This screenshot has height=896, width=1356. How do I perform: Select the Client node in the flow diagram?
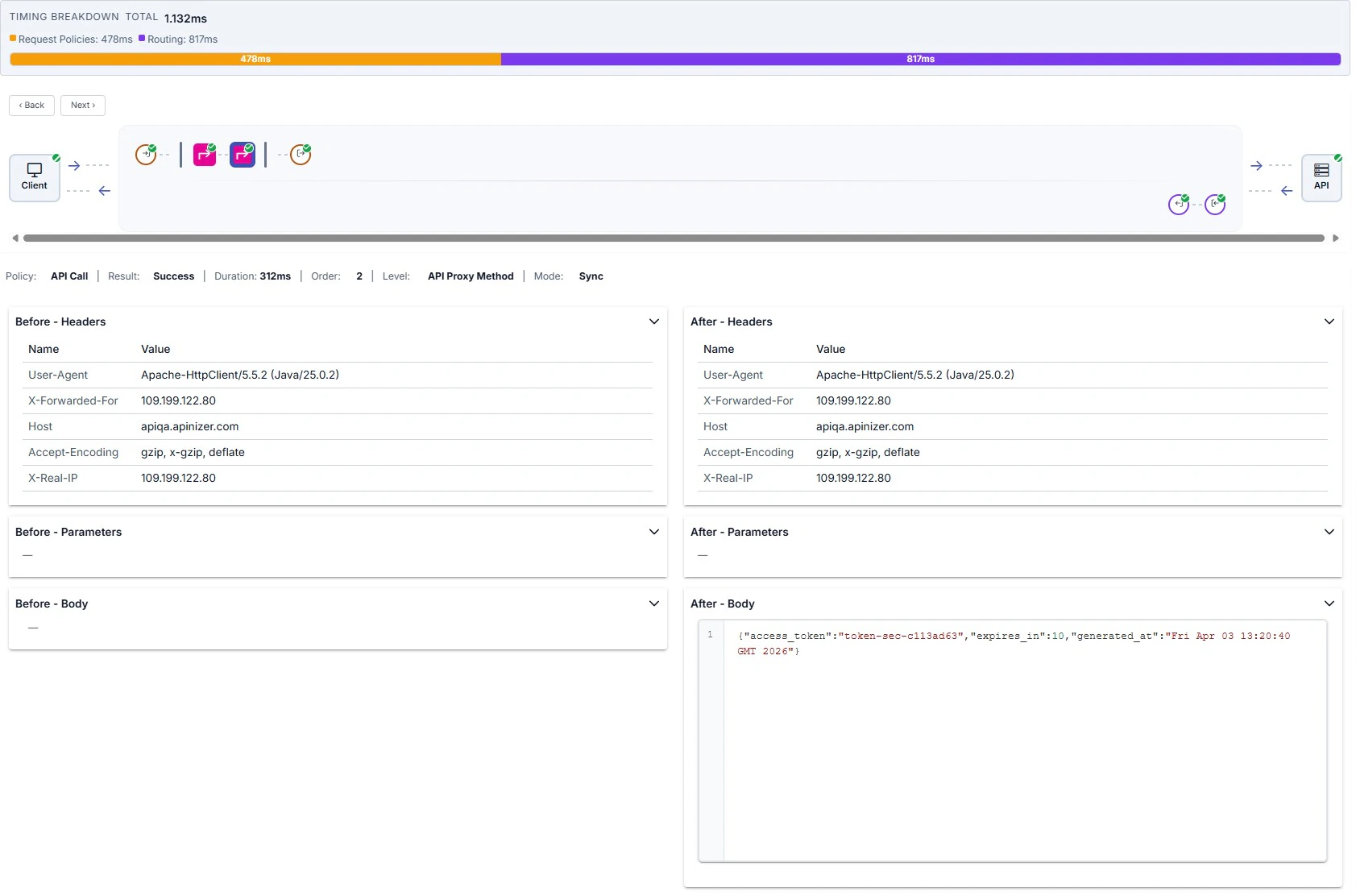(34, 177)
